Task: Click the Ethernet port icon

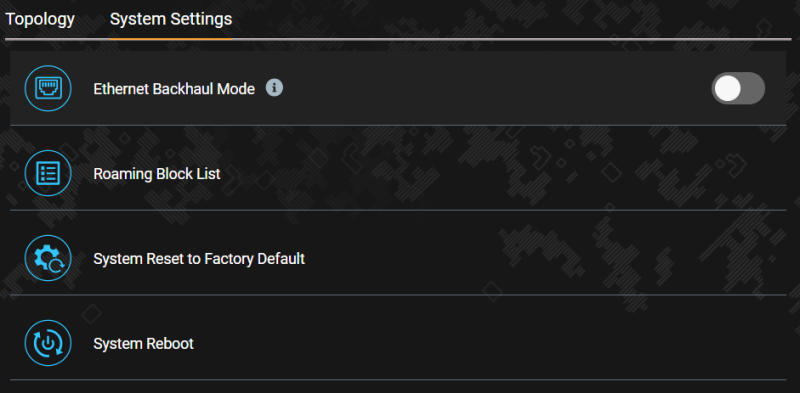Action: coord(48,88)
